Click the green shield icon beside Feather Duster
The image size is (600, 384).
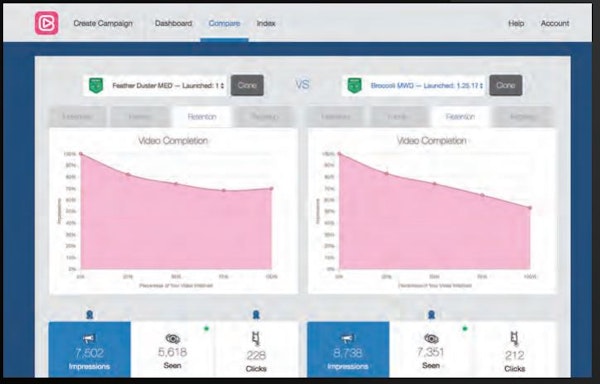tap(96, 86)
